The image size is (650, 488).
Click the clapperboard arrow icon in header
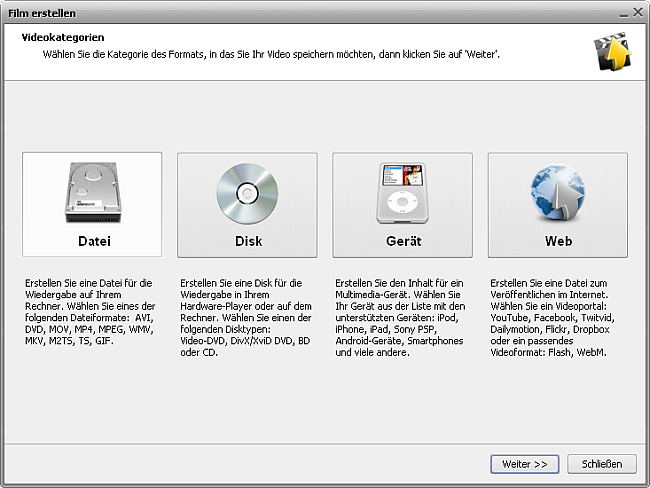tap(612, 51)
